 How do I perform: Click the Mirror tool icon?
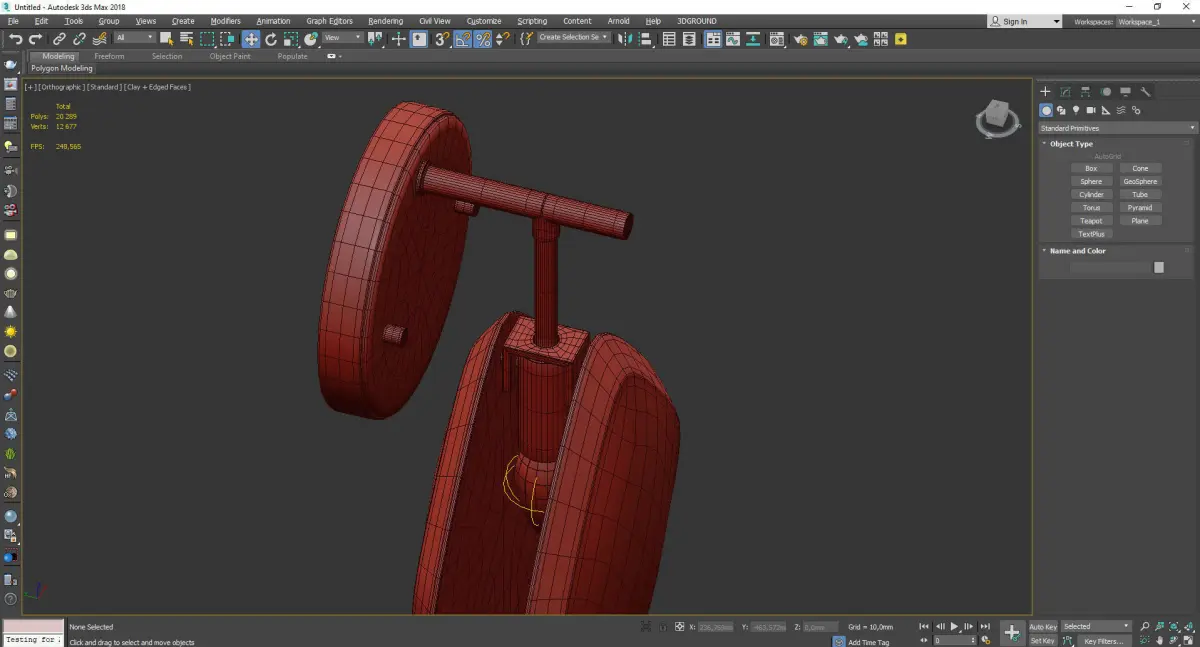pos(625,39)
